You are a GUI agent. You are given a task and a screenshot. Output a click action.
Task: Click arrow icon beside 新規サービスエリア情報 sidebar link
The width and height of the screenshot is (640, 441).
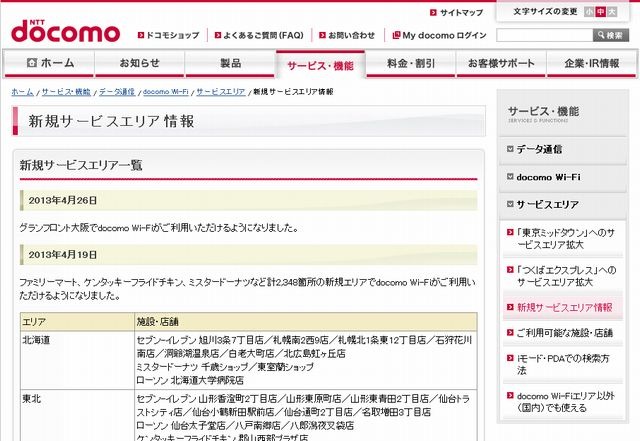[510, 307]
